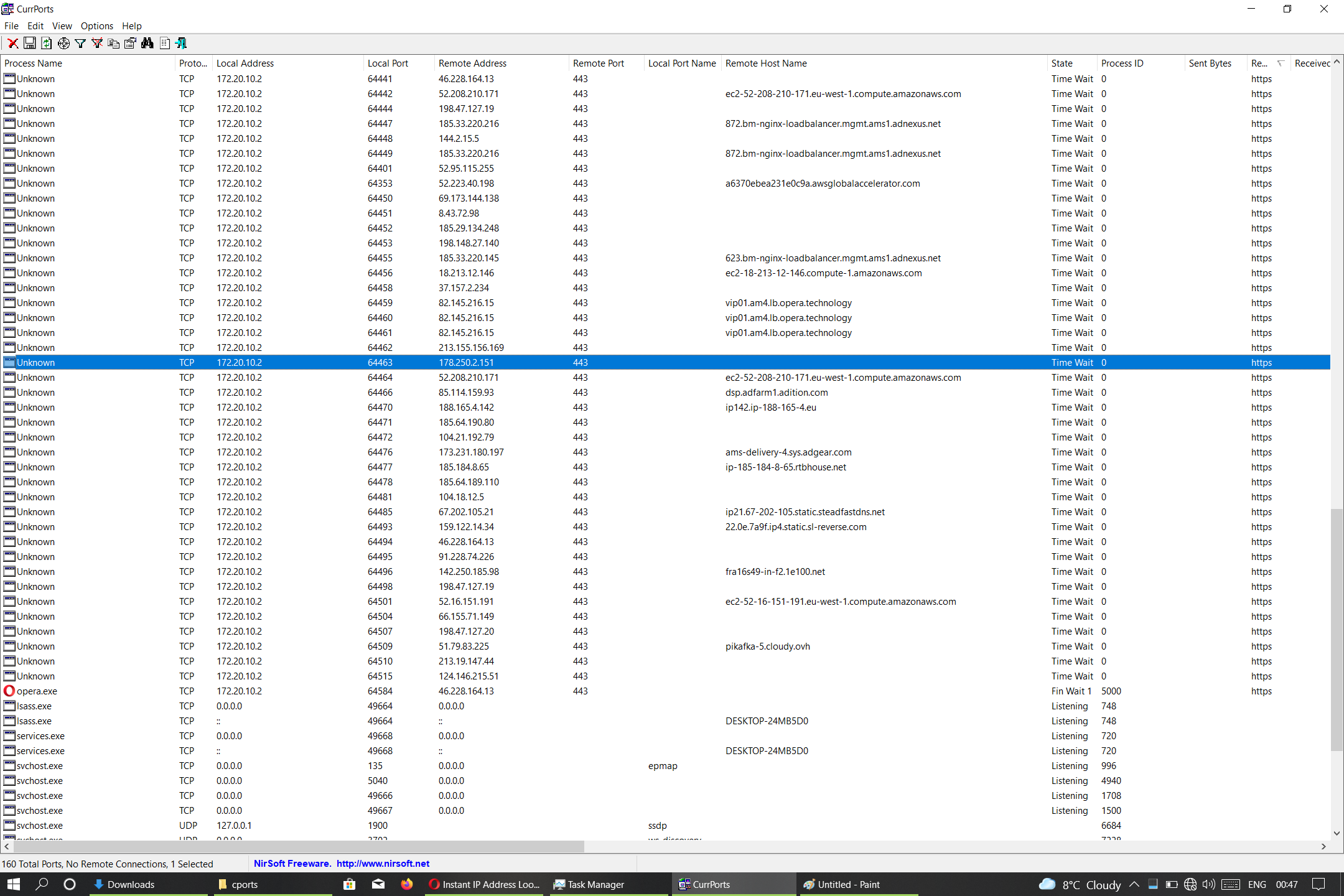This screenshot has height=896, width=1344.
Task: Click the vertical scrollbar up arrow
Action: (1337, 62)
